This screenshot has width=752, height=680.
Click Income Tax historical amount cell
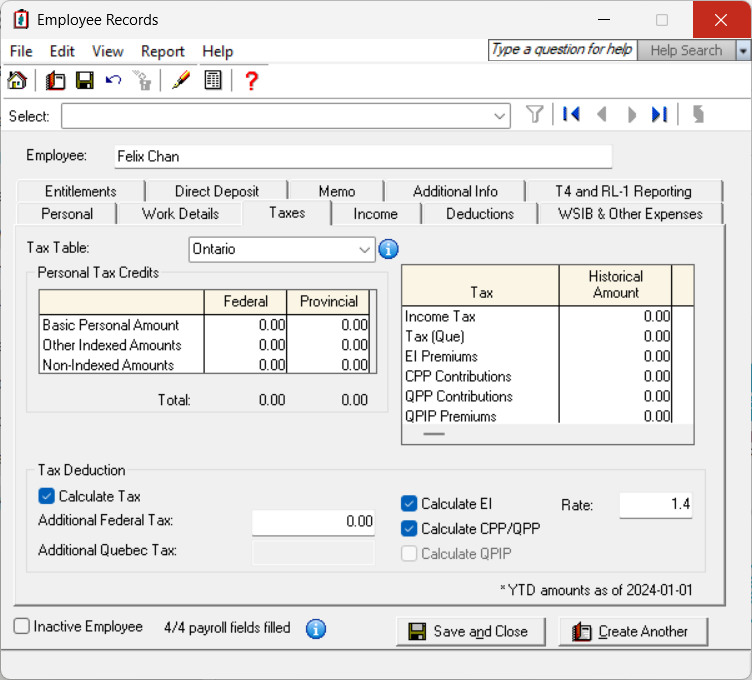coord(615,317)
